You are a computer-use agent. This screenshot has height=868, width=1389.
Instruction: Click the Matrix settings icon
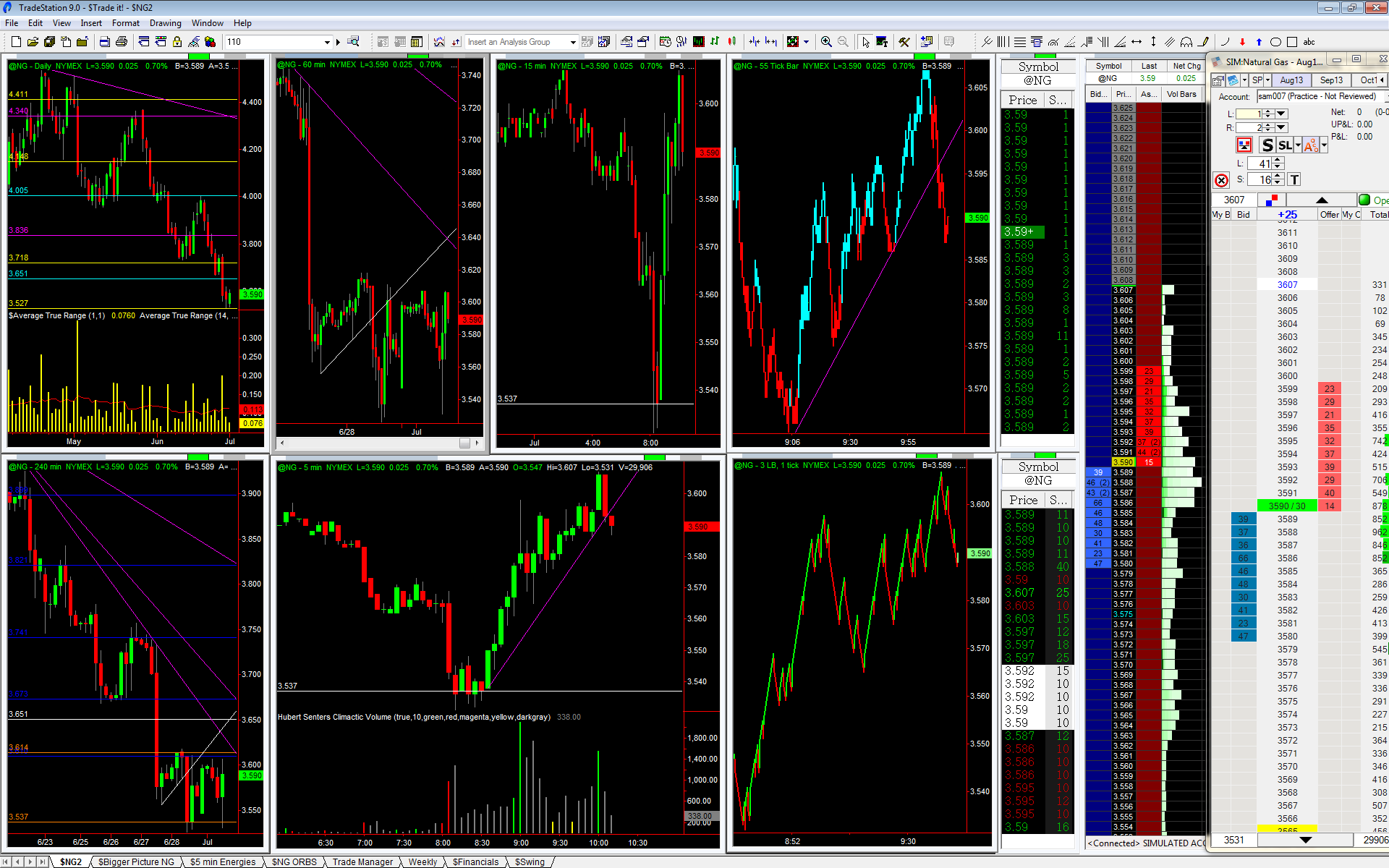coord(1218,80)
